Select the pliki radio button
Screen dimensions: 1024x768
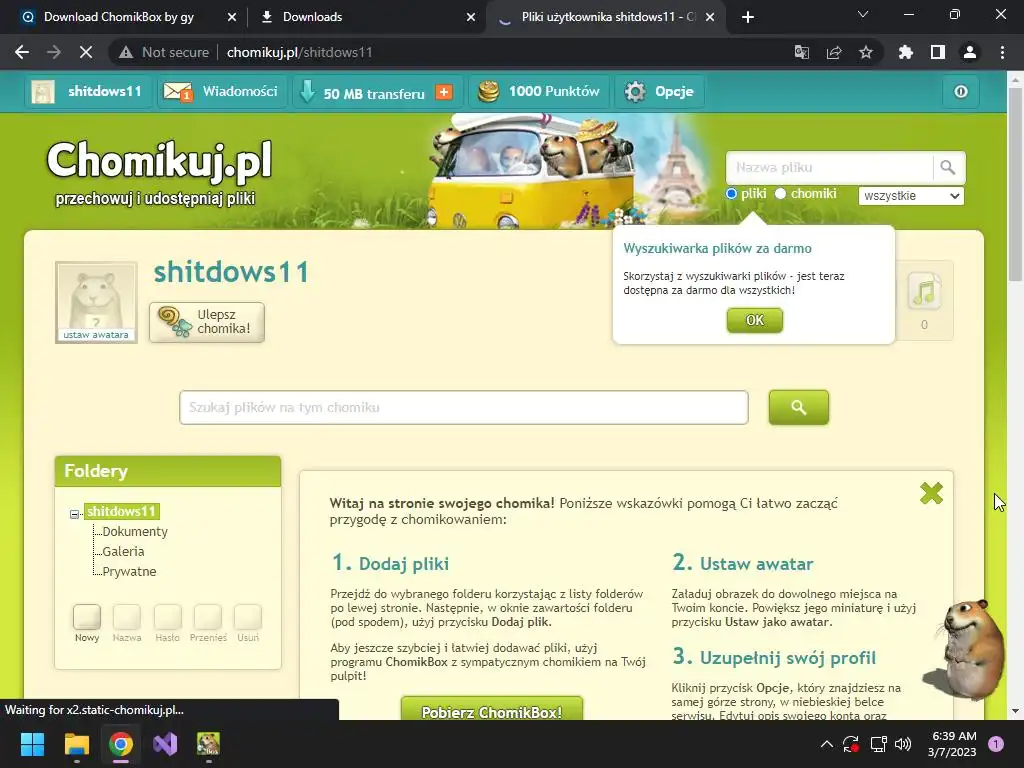pyautogui.click(x=731, y=193)
